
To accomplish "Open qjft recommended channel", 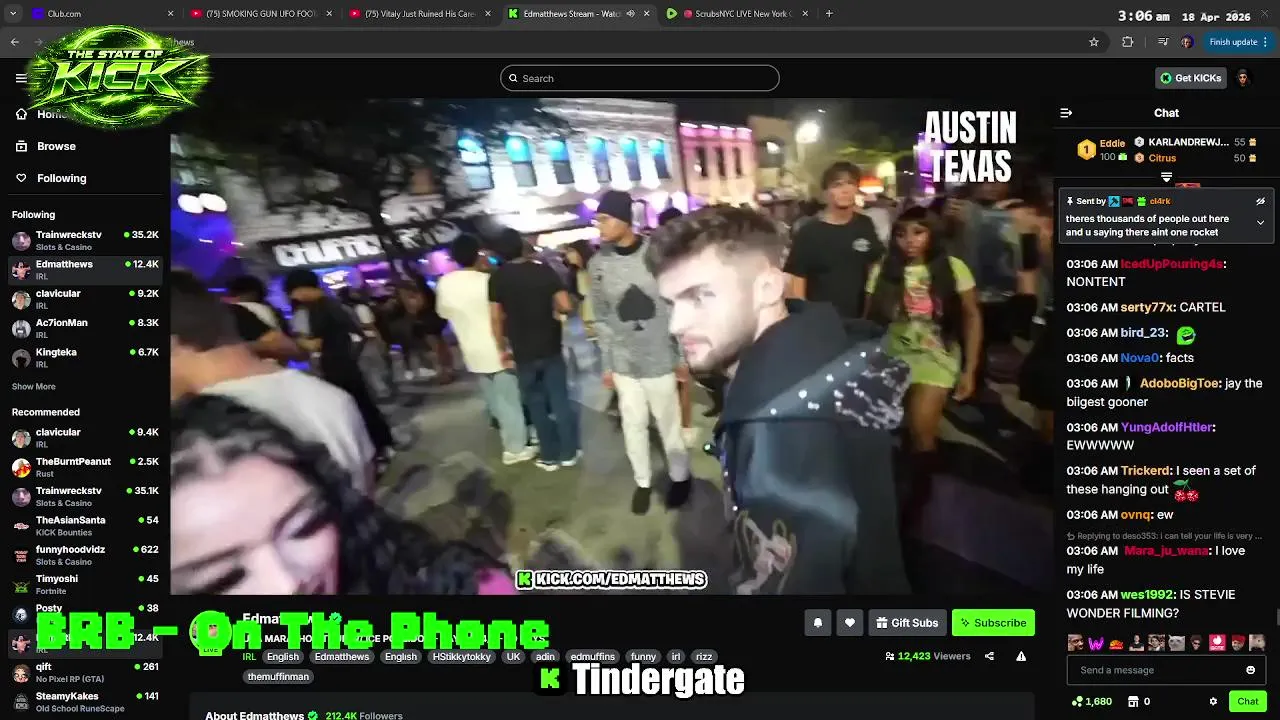I will [x=85, y=672].
